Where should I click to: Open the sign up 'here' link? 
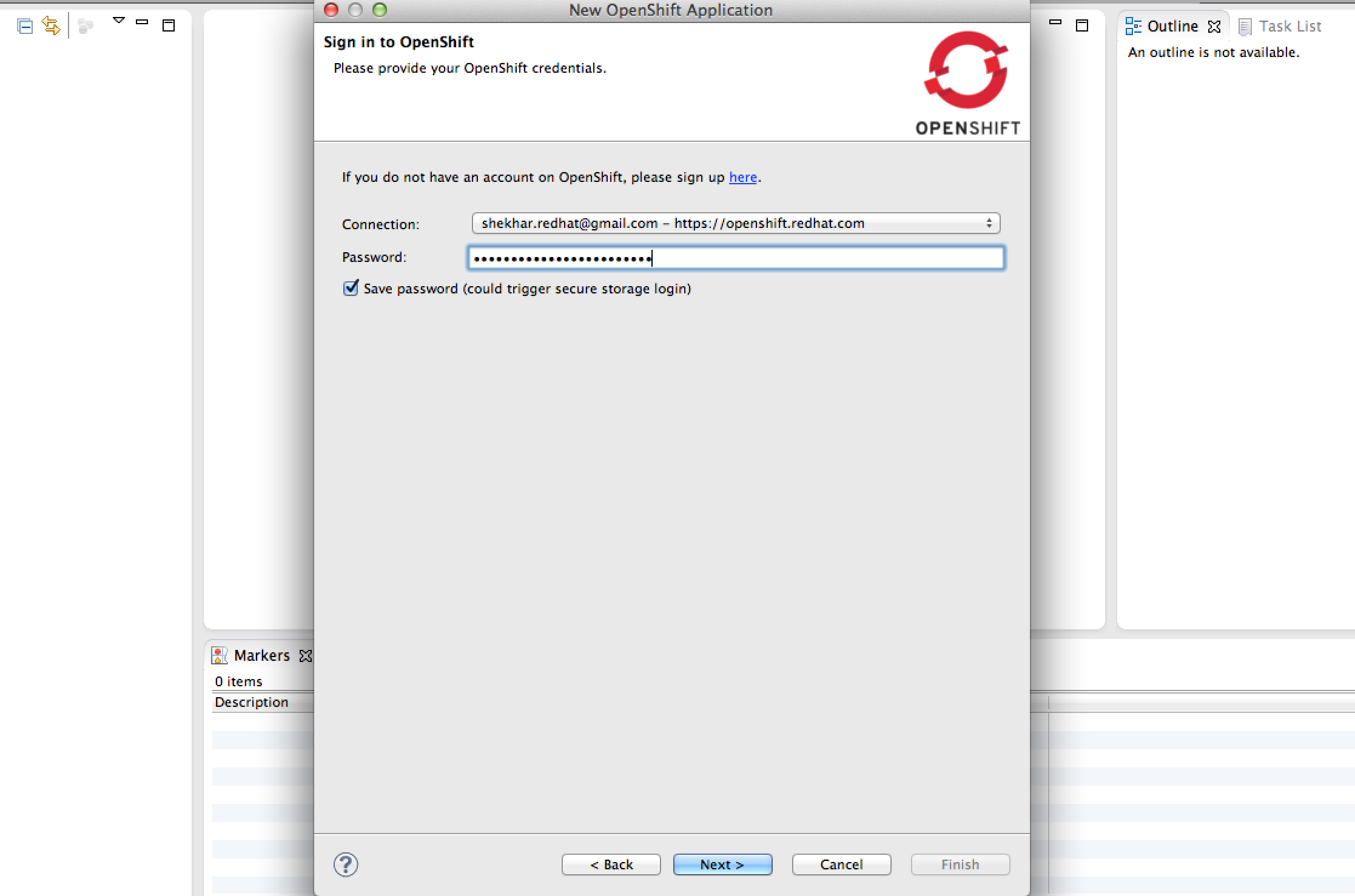(x=742, y=178)
